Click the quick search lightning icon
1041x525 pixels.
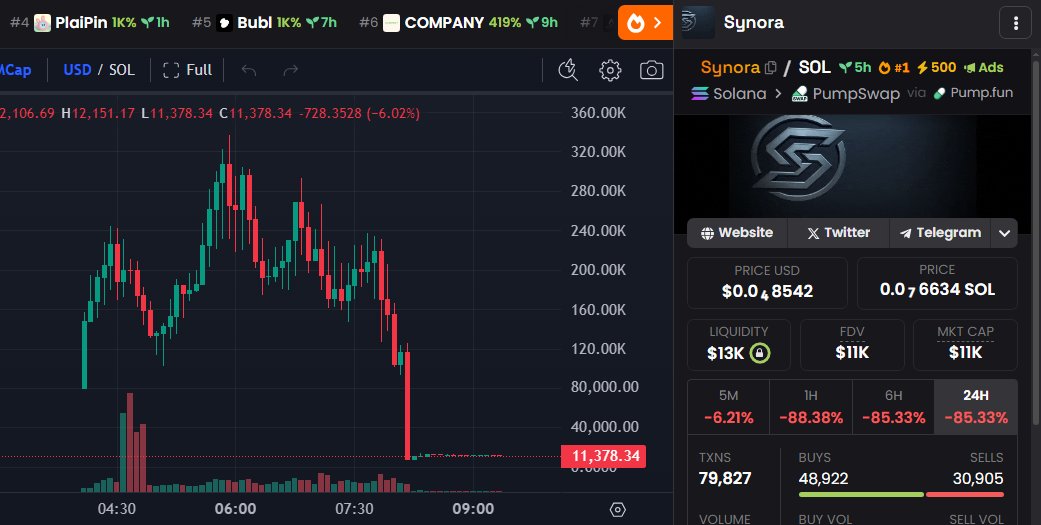click(568, 70)
